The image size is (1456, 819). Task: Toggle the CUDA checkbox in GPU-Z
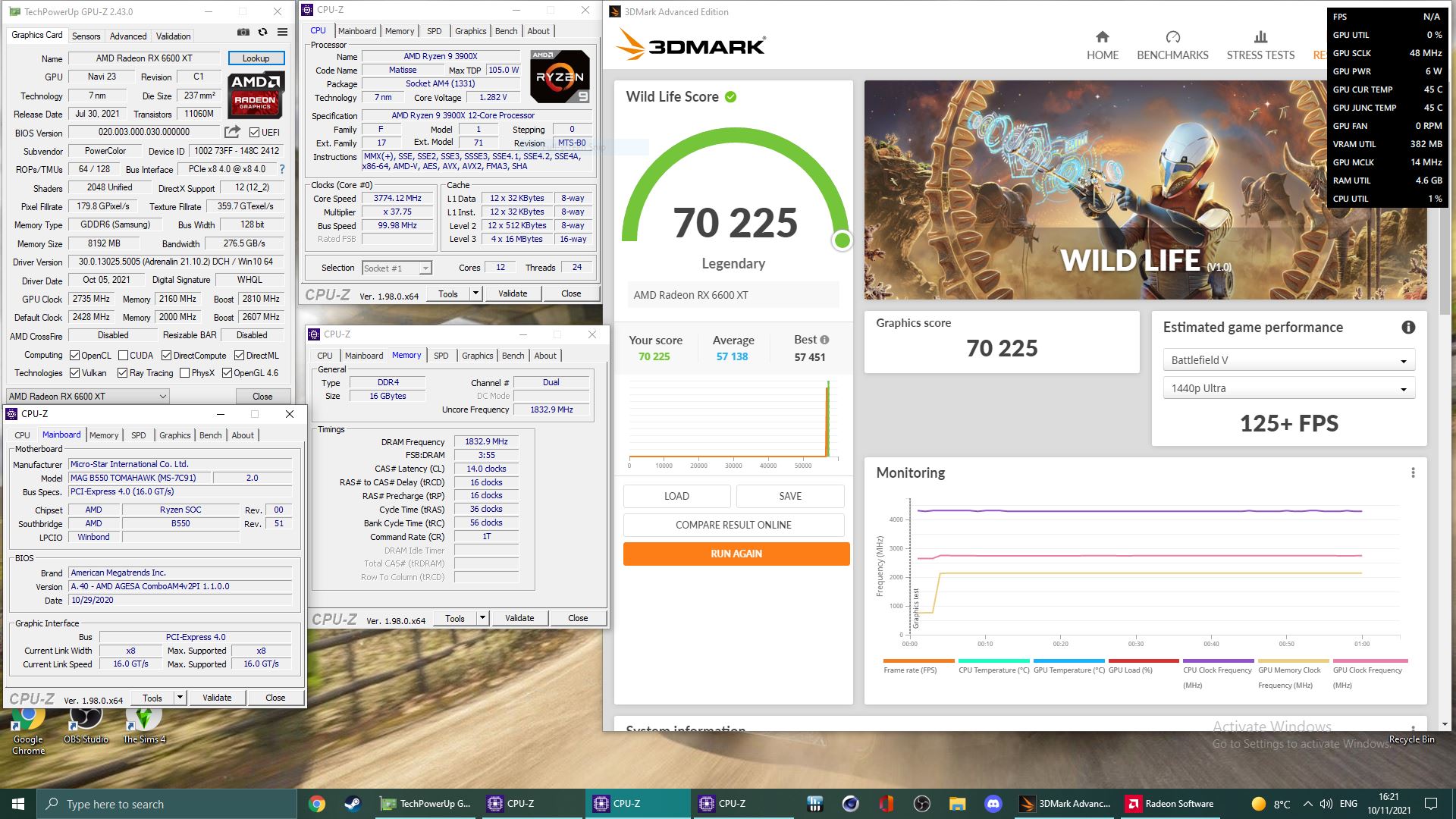(123, 355)
